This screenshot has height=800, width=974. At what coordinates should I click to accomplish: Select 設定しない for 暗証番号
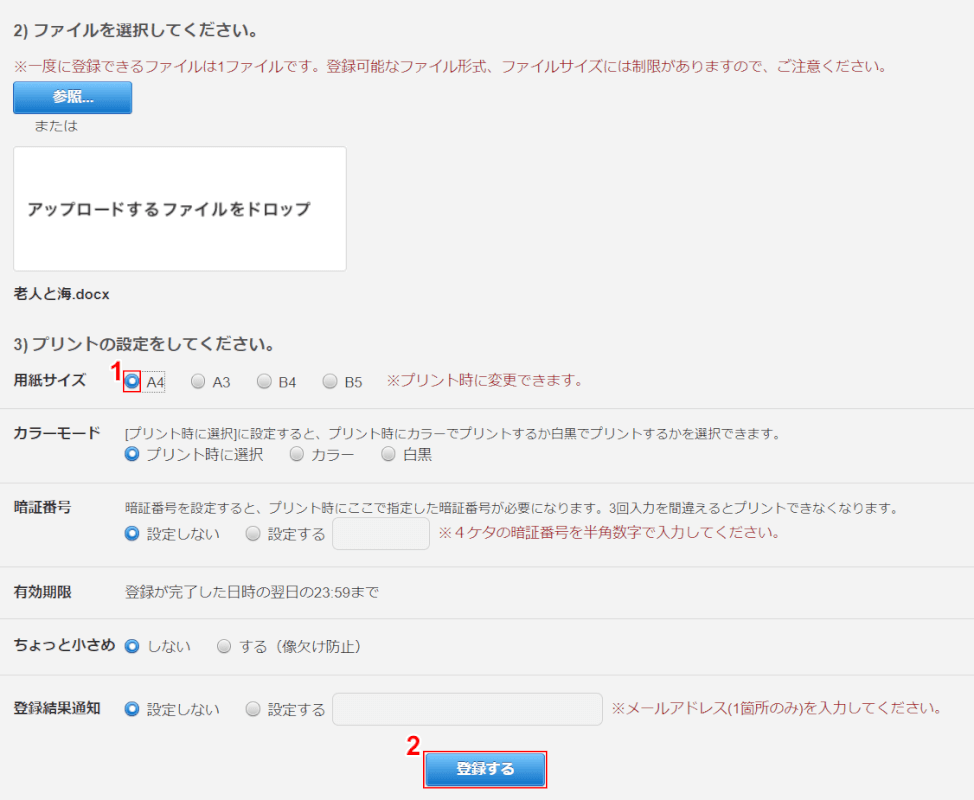[132, 534]
